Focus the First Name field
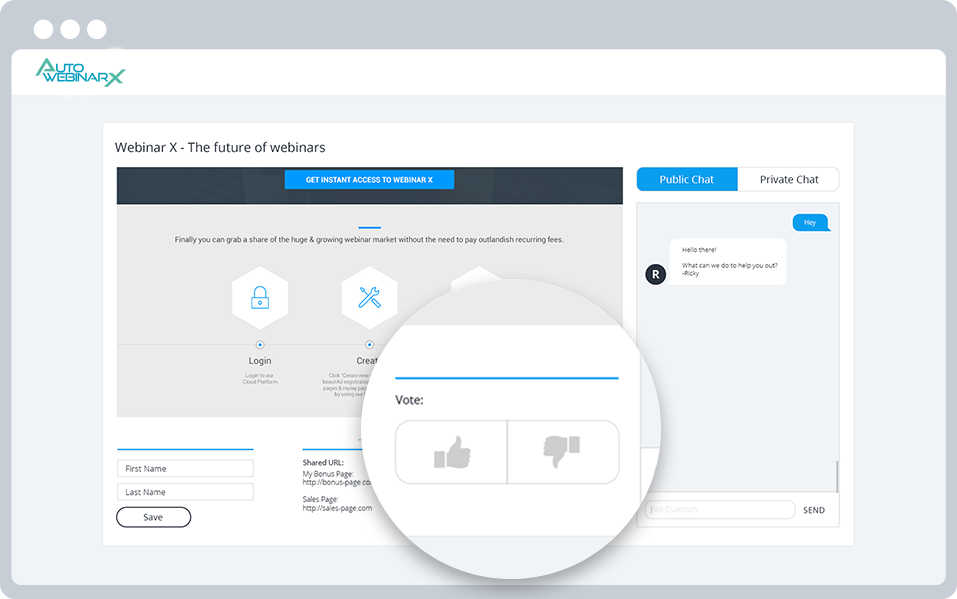The width and height of the screenshot is (957, 599). point(185,468)
